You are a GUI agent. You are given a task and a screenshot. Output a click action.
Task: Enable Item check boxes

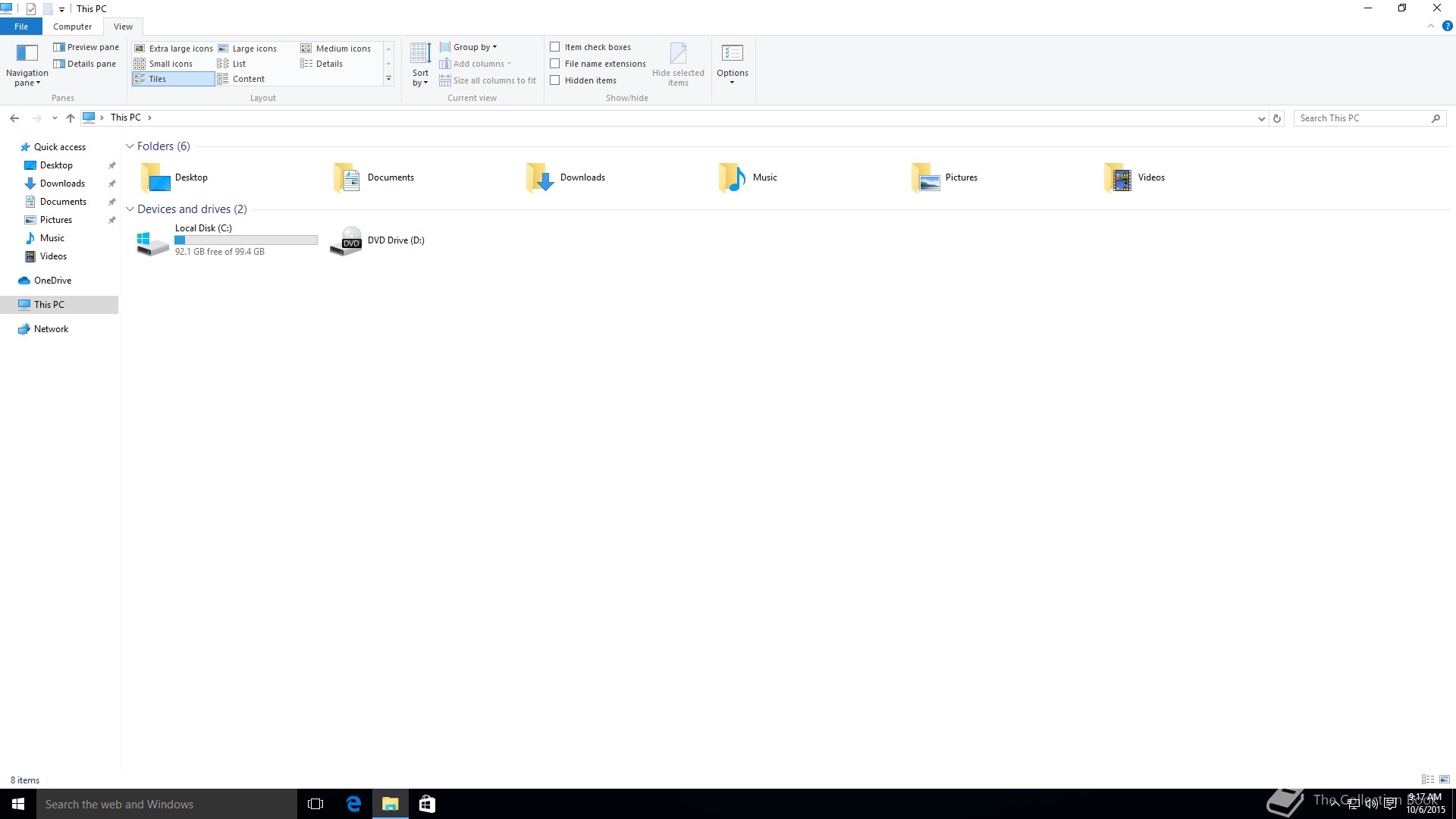[555, 47]
